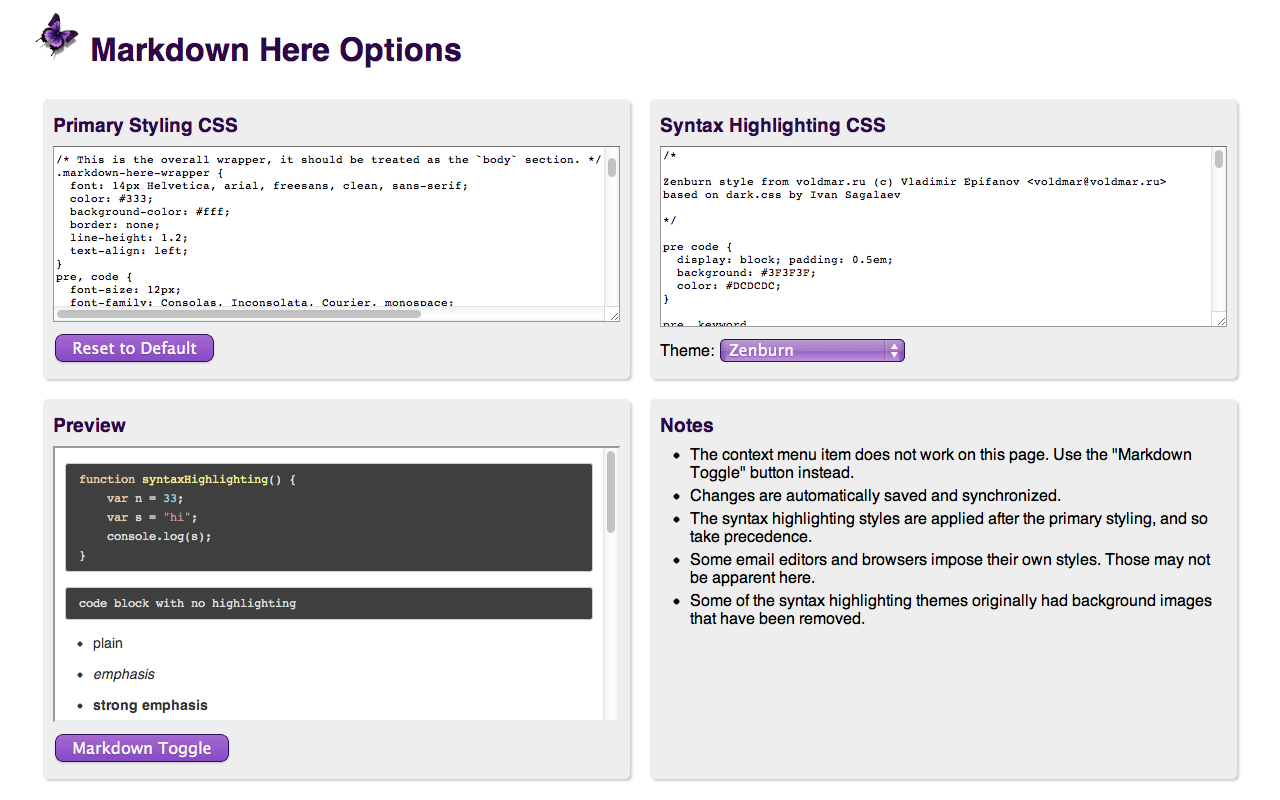The image size is (1280, 800).
Task: Click the code block with no highlighting
Action: click(x=328, y=603)
